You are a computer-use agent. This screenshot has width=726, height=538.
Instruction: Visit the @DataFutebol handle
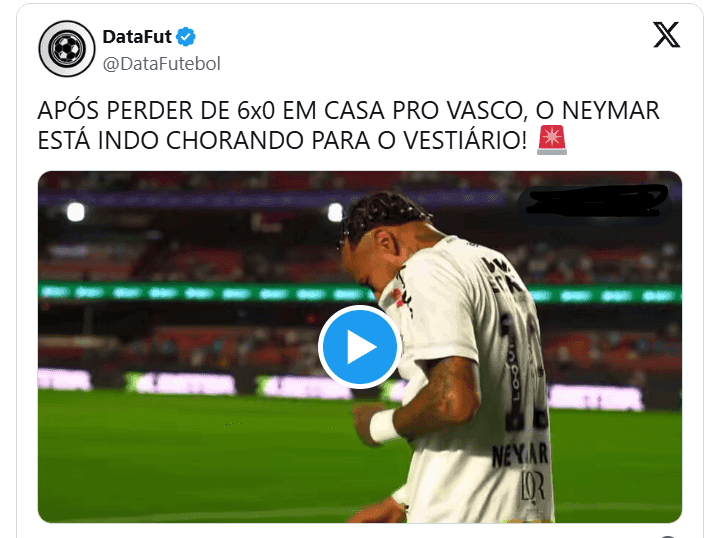(162, 64)
